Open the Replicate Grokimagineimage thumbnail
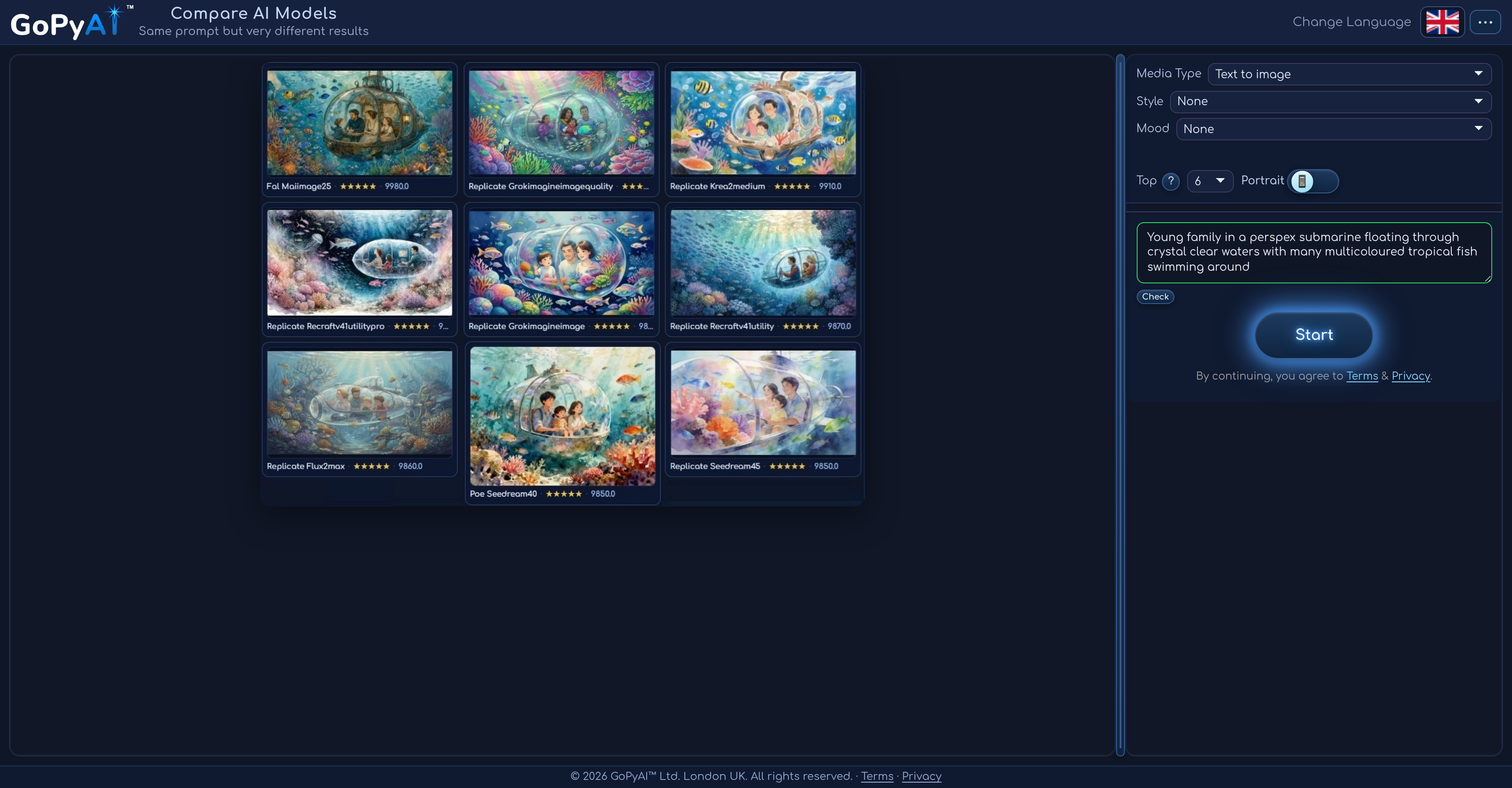The height and width of the screenshot is (788, 1512). [x=561, y=263]
